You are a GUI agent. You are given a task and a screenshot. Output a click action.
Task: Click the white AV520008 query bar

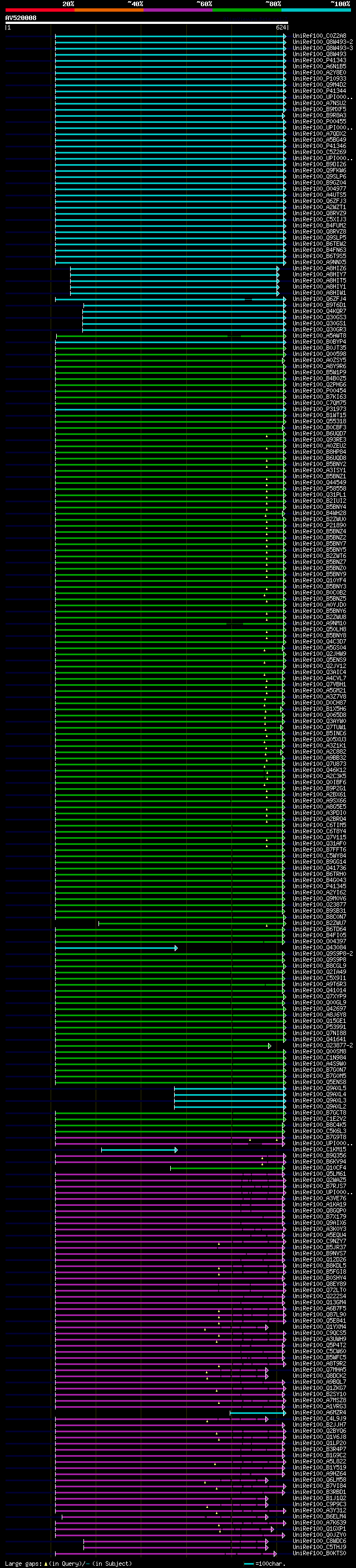(x=147, y=23)
